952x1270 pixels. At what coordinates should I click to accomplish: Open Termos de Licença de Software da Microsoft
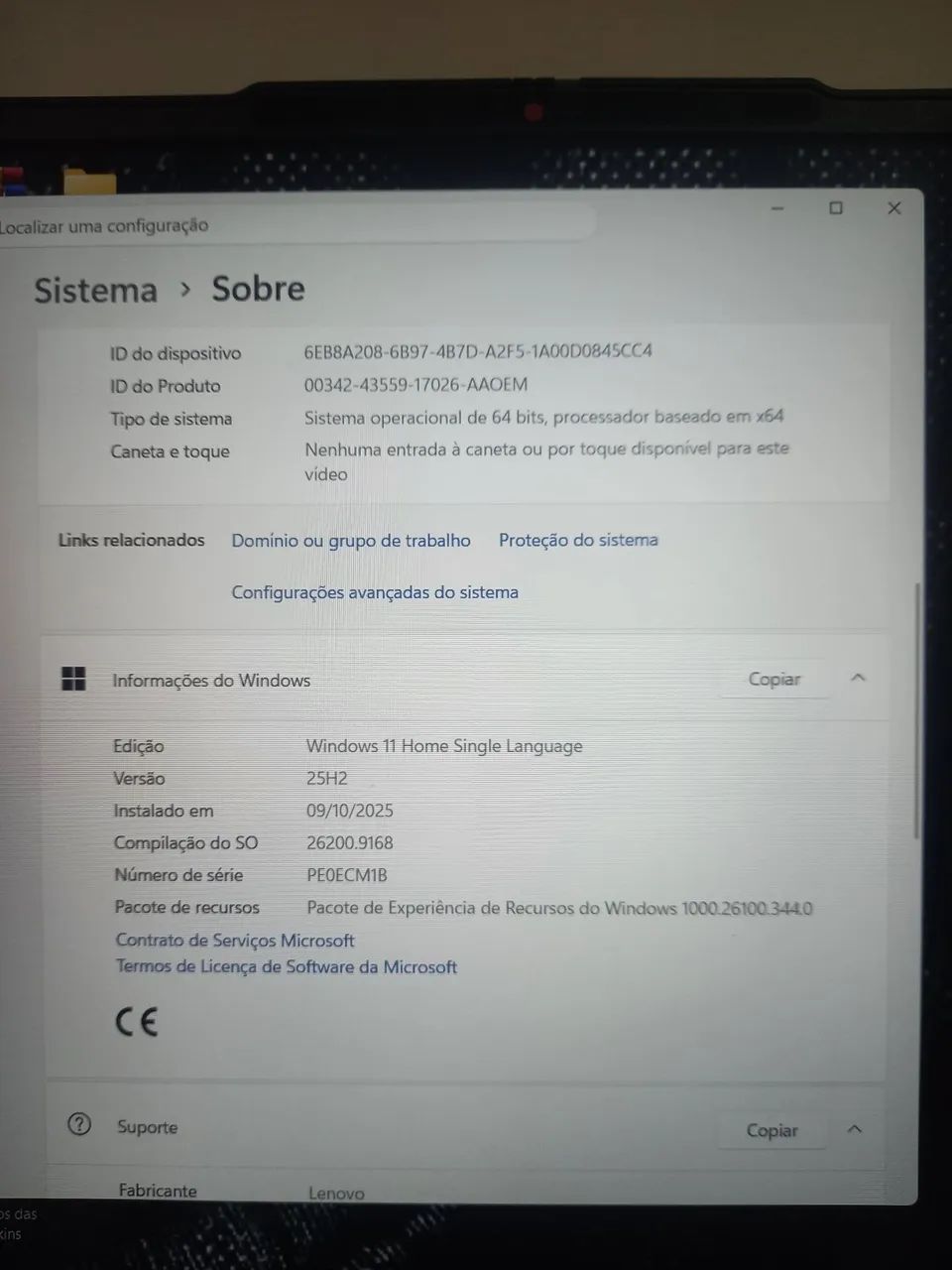[x=287, y=966]
